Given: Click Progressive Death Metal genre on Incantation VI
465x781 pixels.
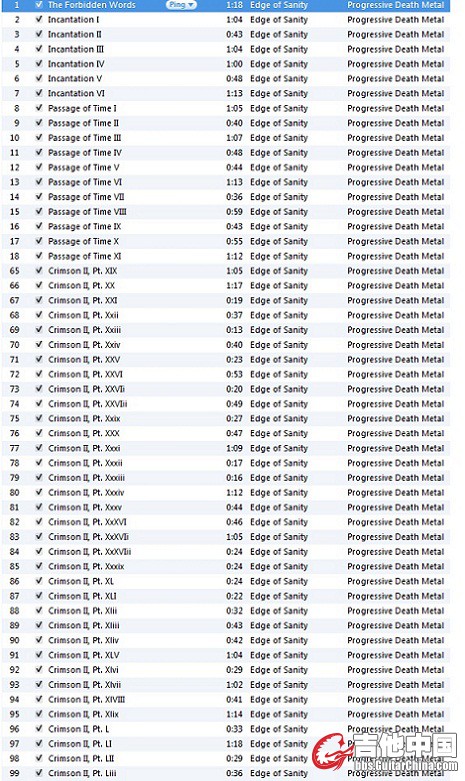Looking at the screenshot, I should [x=396, y=94].
